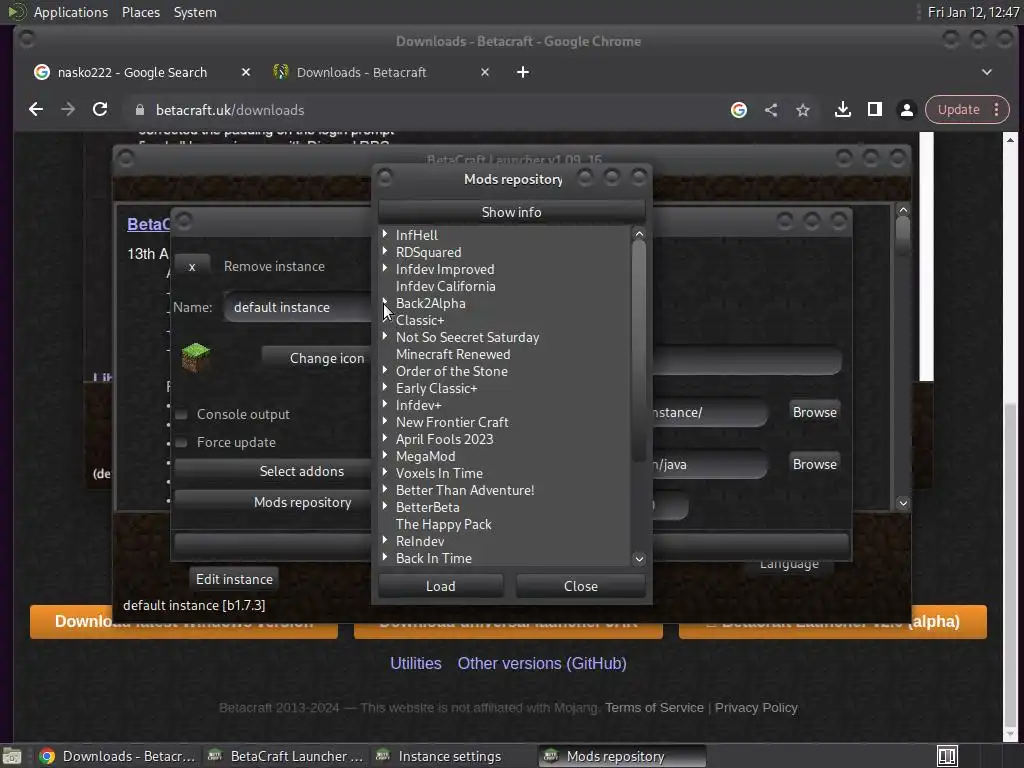The image size is (1024, 768).
Task: Click Close in Mods repository
Action: pyautogui.click(x=581, y=586)
